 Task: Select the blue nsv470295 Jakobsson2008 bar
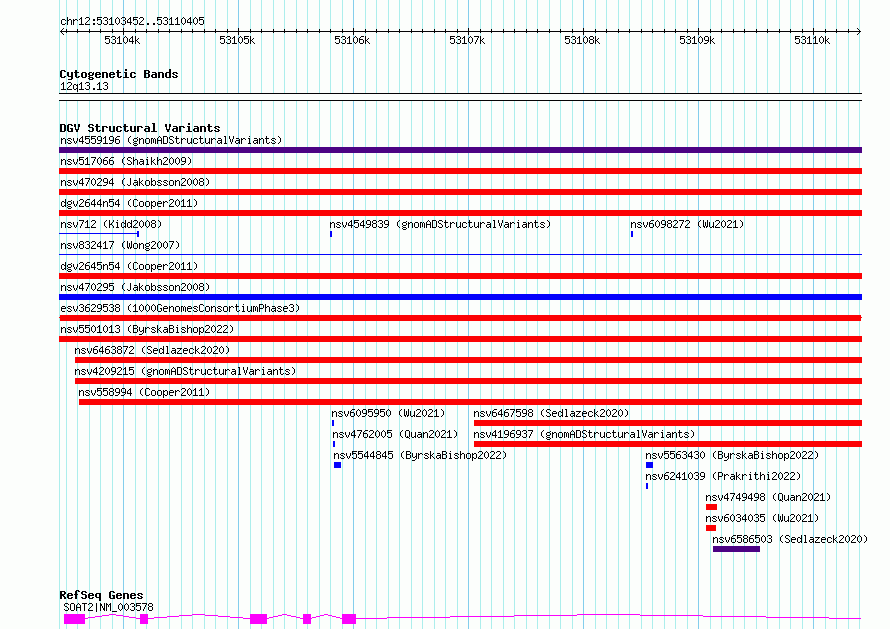coord(460,297)
